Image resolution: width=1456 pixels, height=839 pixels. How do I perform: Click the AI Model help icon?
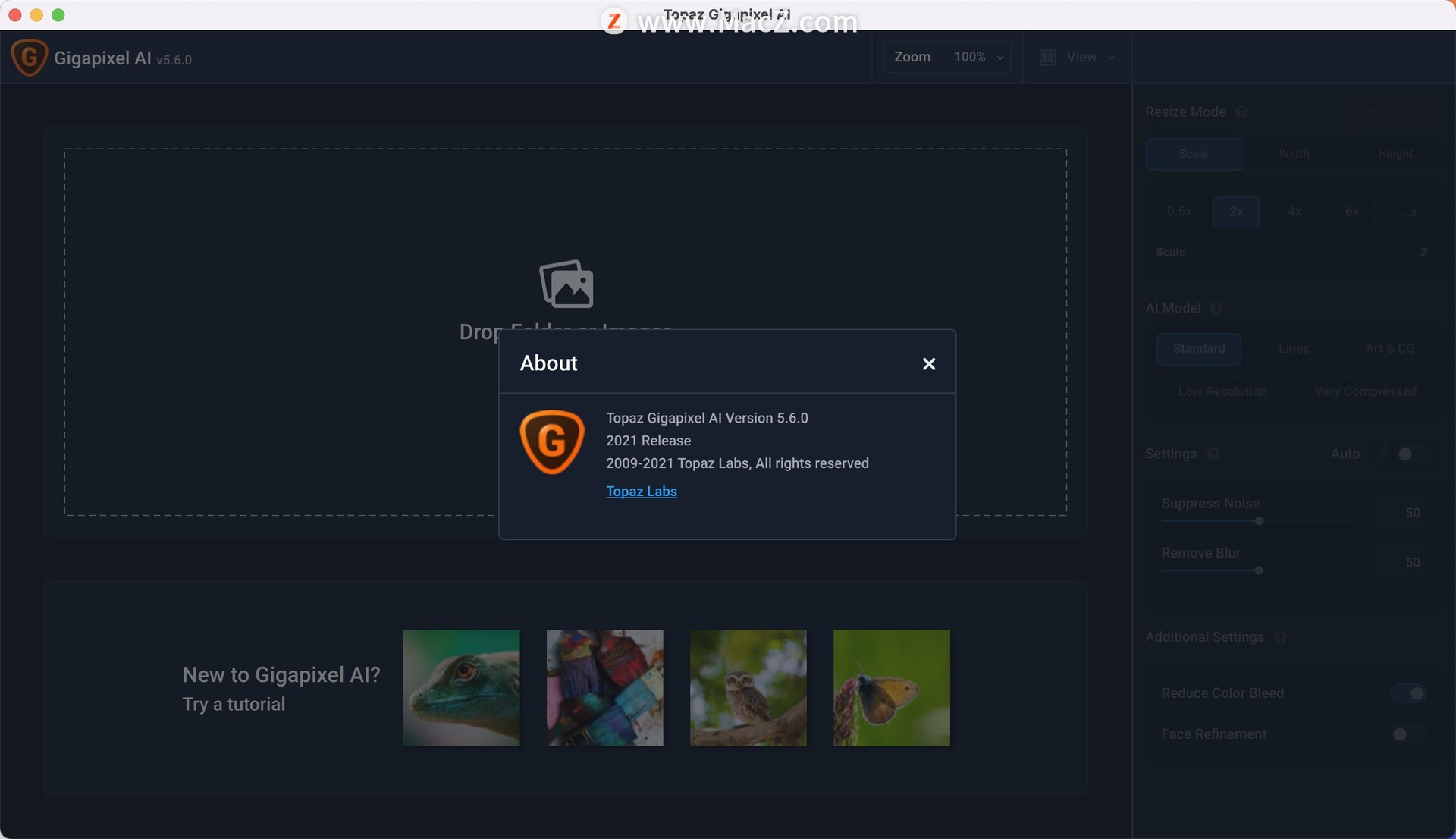tap(1216, 309)
